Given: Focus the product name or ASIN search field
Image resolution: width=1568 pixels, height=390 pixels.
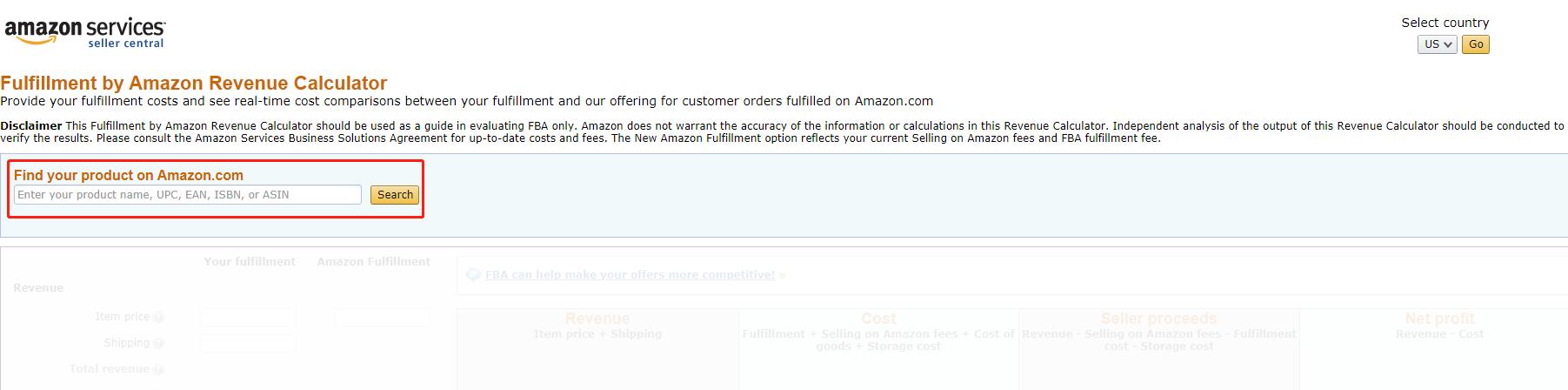Looking at the screenshot, I should pyautogui.click(x=188, y=195).
